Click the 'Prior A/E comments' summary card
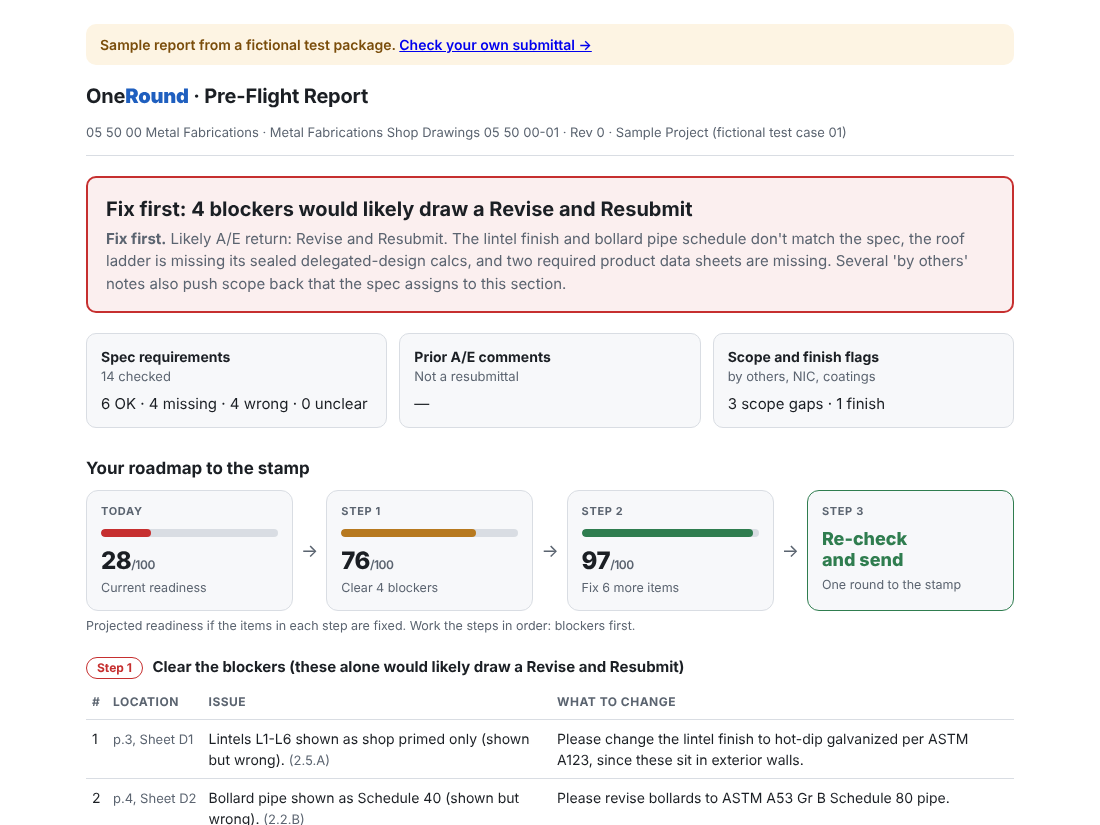1100x825 pixels. [550, 380]
